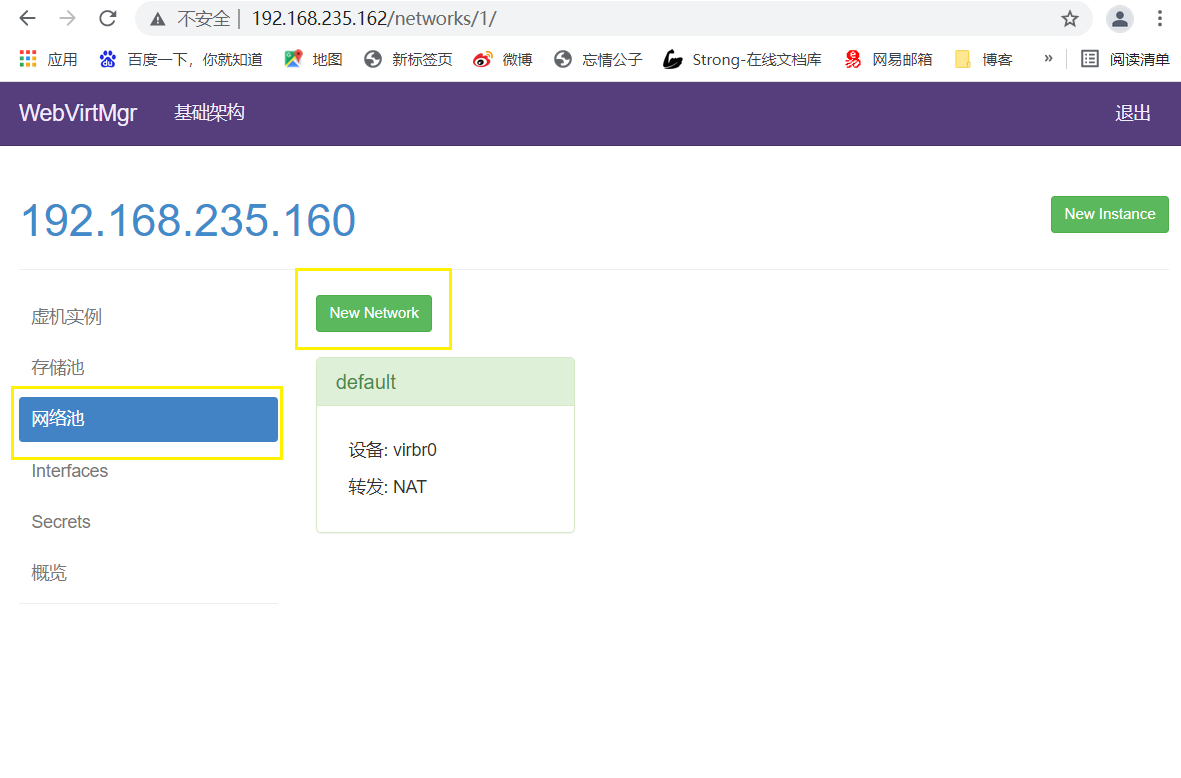Open the 网易邮箱 bookmark
1181x778 pixels.
(x=888, y=59)
